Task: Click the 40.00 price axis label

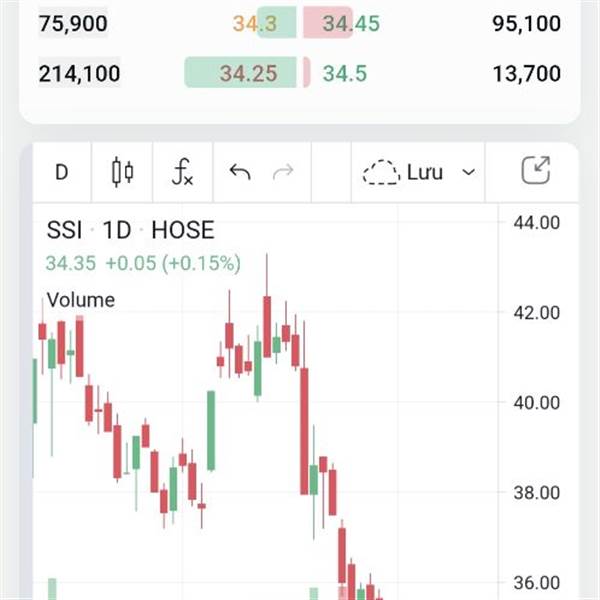Action: click(536, 402)
